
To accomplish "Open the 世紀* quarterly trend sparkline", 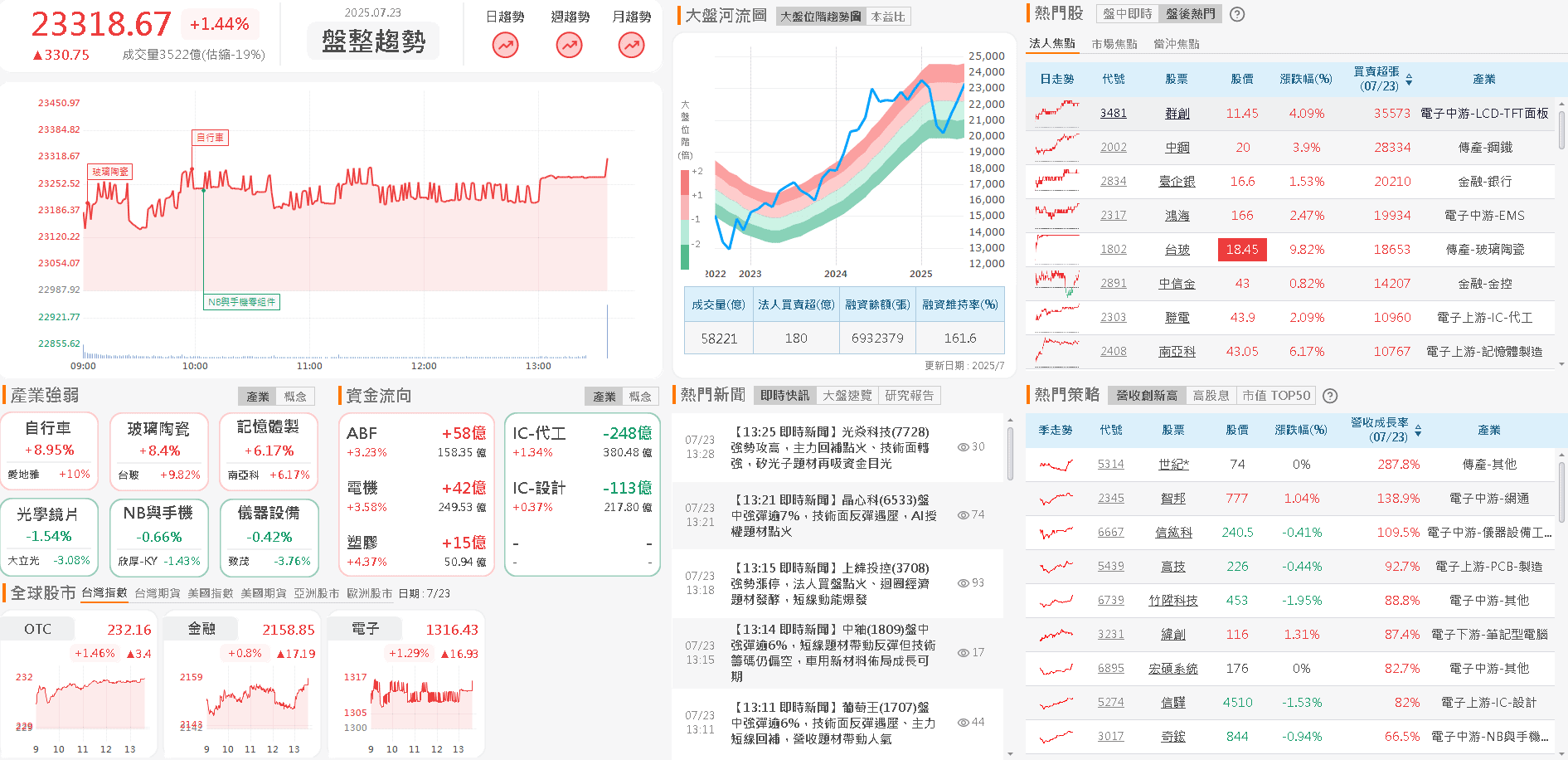I will pos(1056,465).
